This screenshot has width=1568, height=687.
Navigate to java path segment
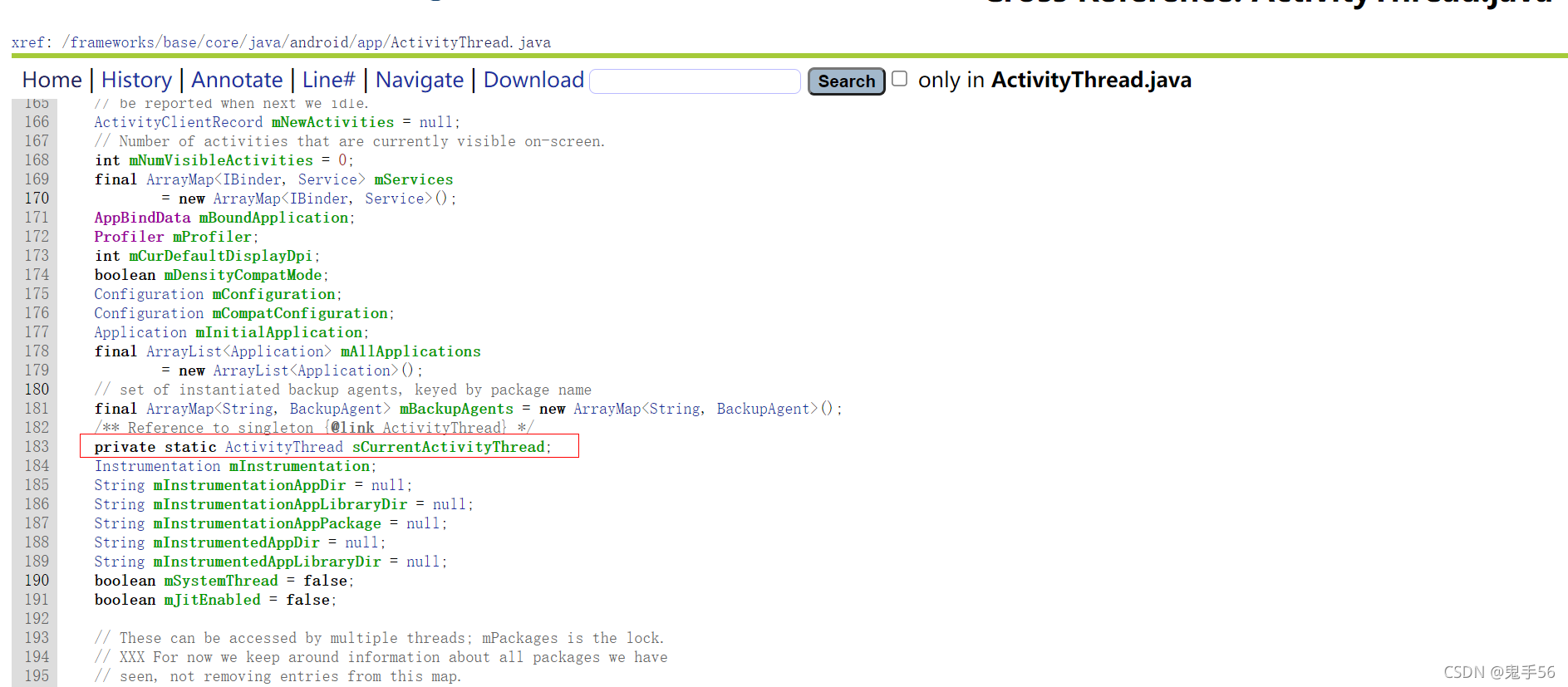pos(264,42)
